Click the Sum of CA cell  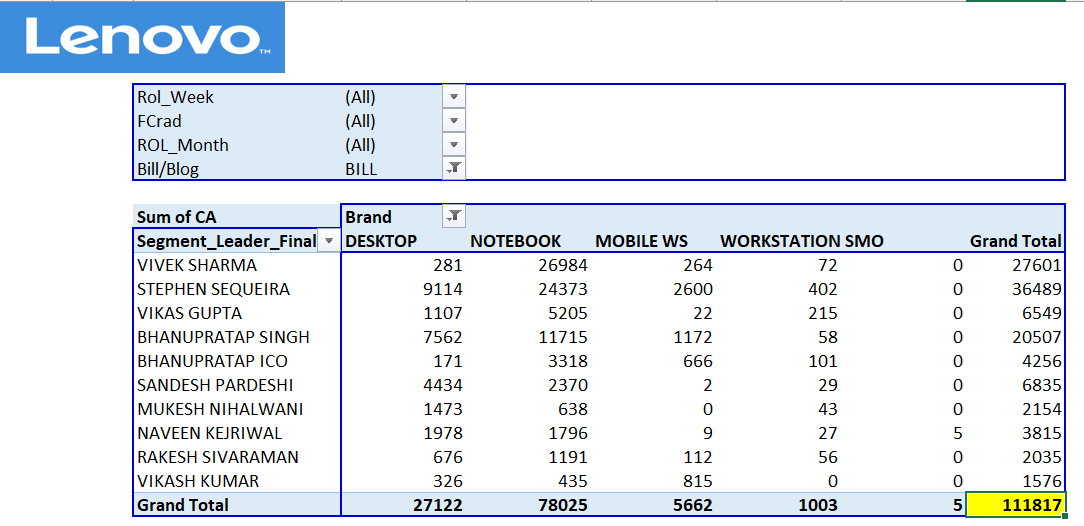[x=177, y=217]
